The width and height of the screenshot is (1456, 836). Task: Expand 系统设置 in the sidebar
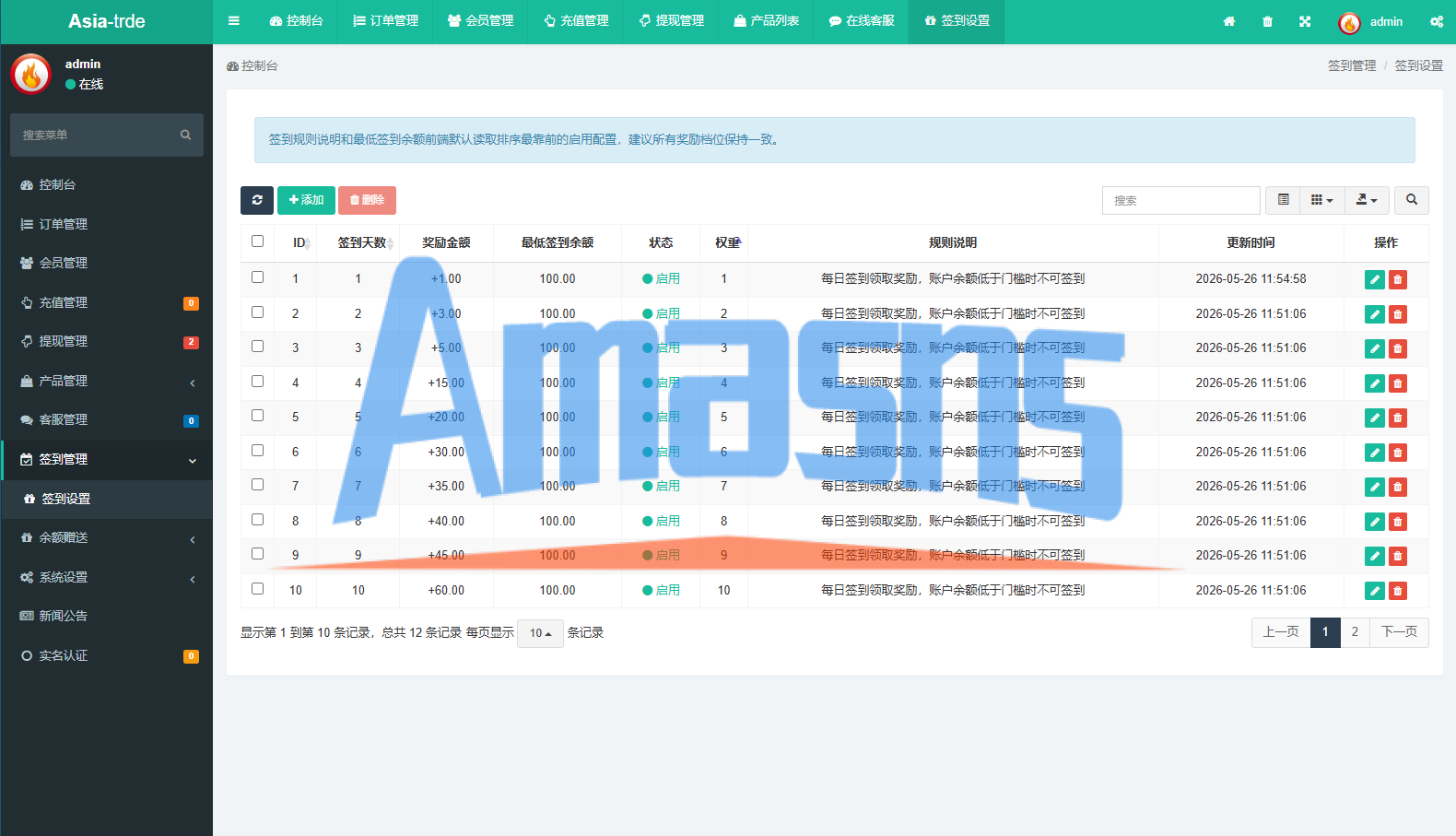point(106,577)
